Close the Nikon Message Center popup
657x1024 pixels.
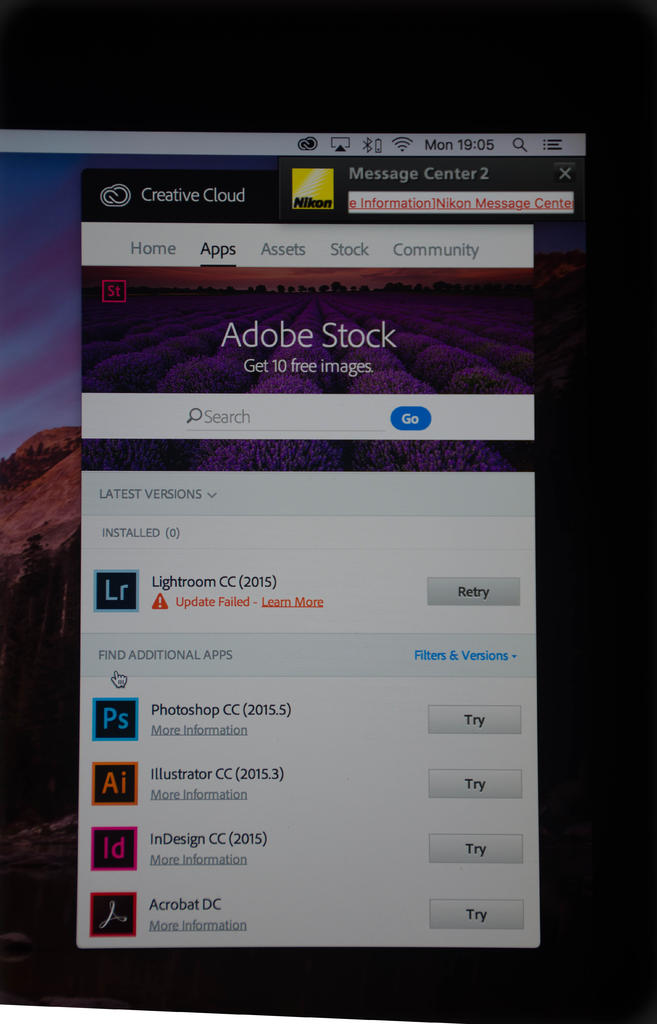(x=565, y=173)
